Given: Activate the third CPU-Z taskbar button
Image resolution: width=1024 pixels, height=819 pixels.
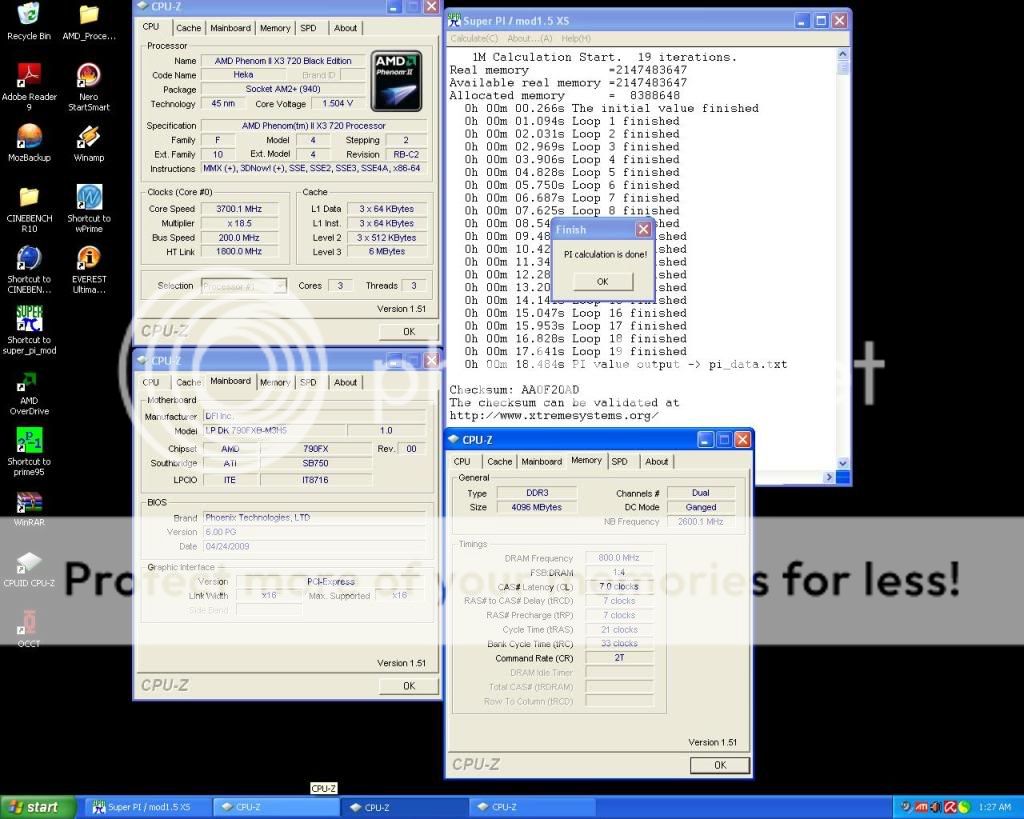Looking at the screenshot, I should (x=532, y=807).
